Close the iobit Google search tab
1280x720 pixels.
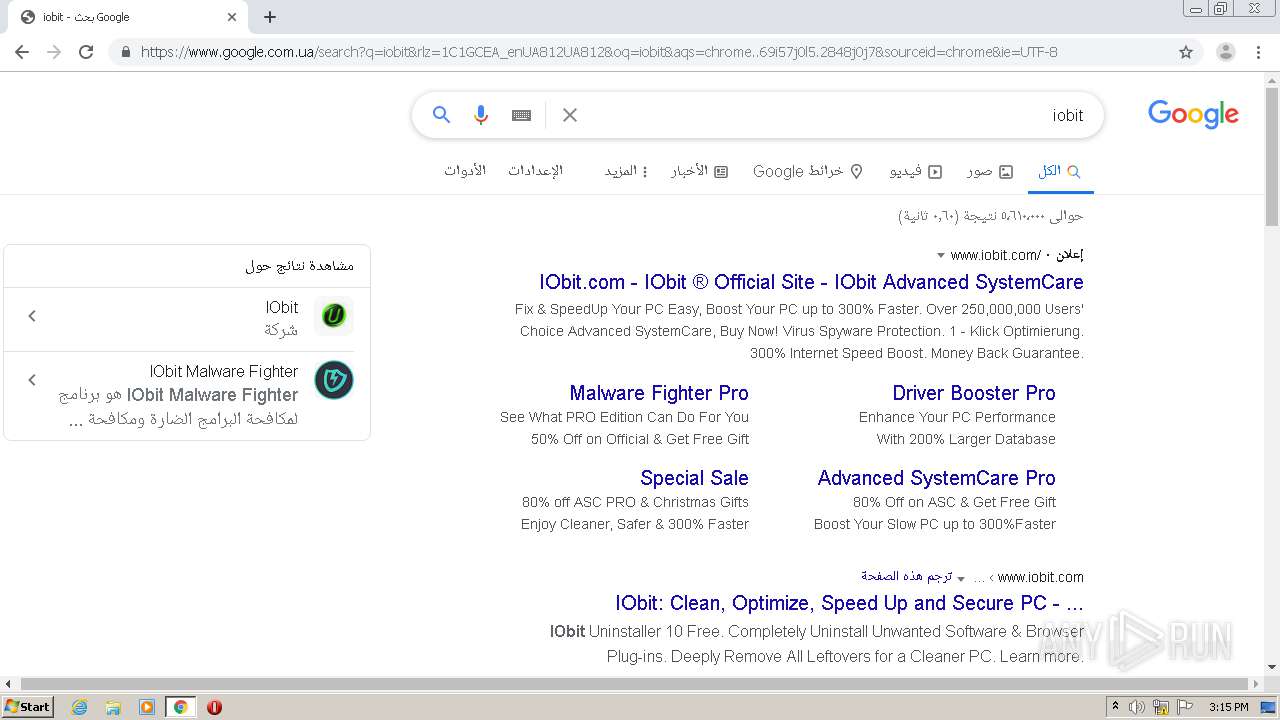(232, 17)
